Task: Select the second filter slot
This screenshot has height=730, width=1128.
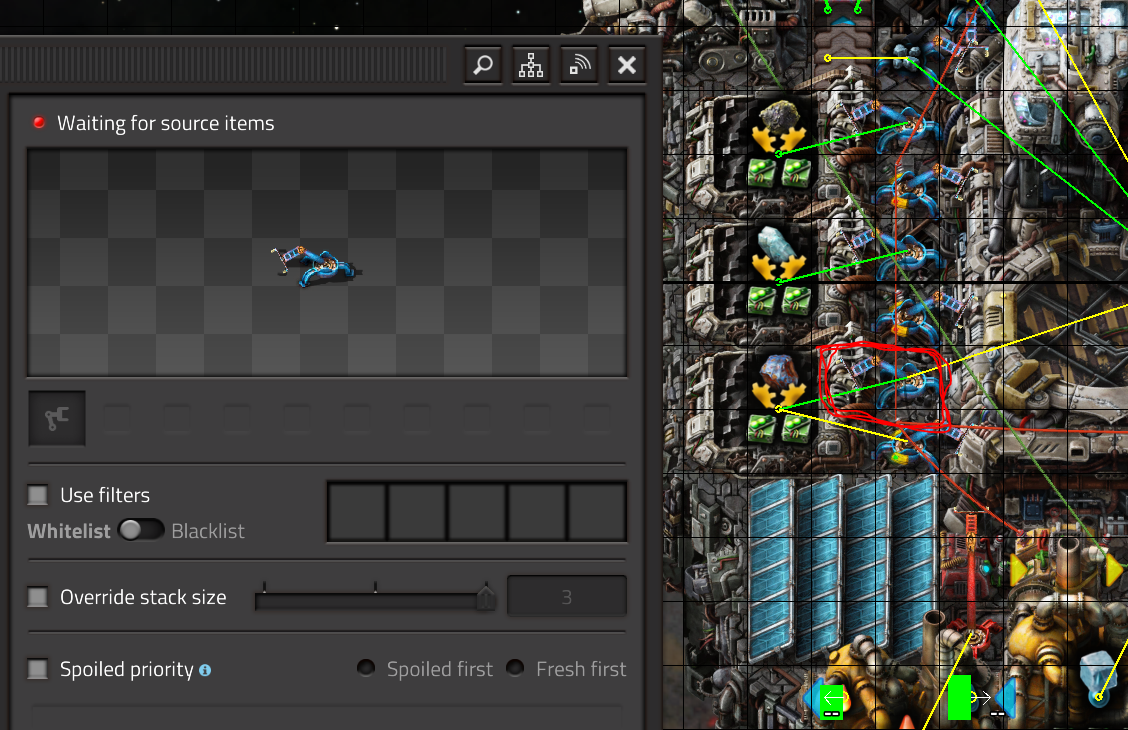Action: tap(417, 511)
